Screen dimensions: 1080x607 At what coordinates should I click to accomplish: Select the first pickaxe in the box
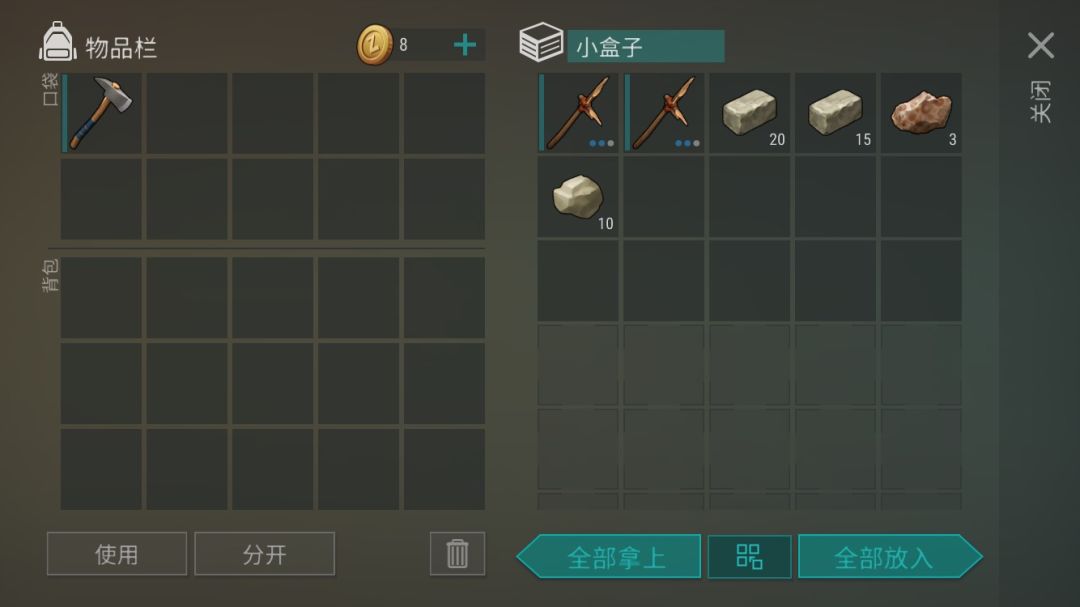click(x=578, y=113)
